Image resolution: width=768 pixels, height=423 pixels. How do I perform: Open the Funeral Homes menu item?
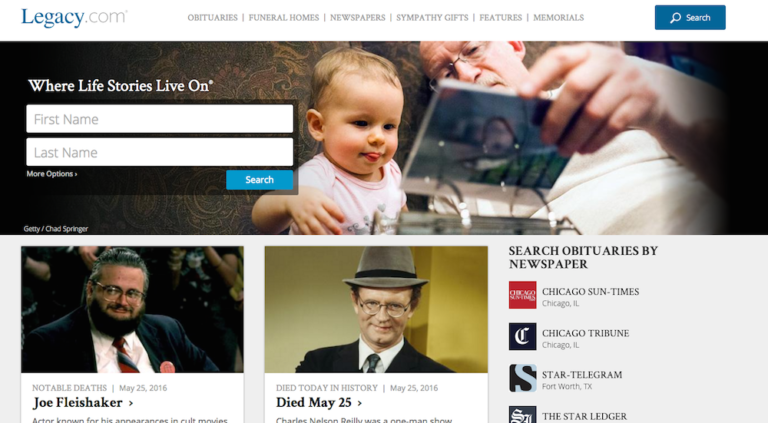[284, 18]
